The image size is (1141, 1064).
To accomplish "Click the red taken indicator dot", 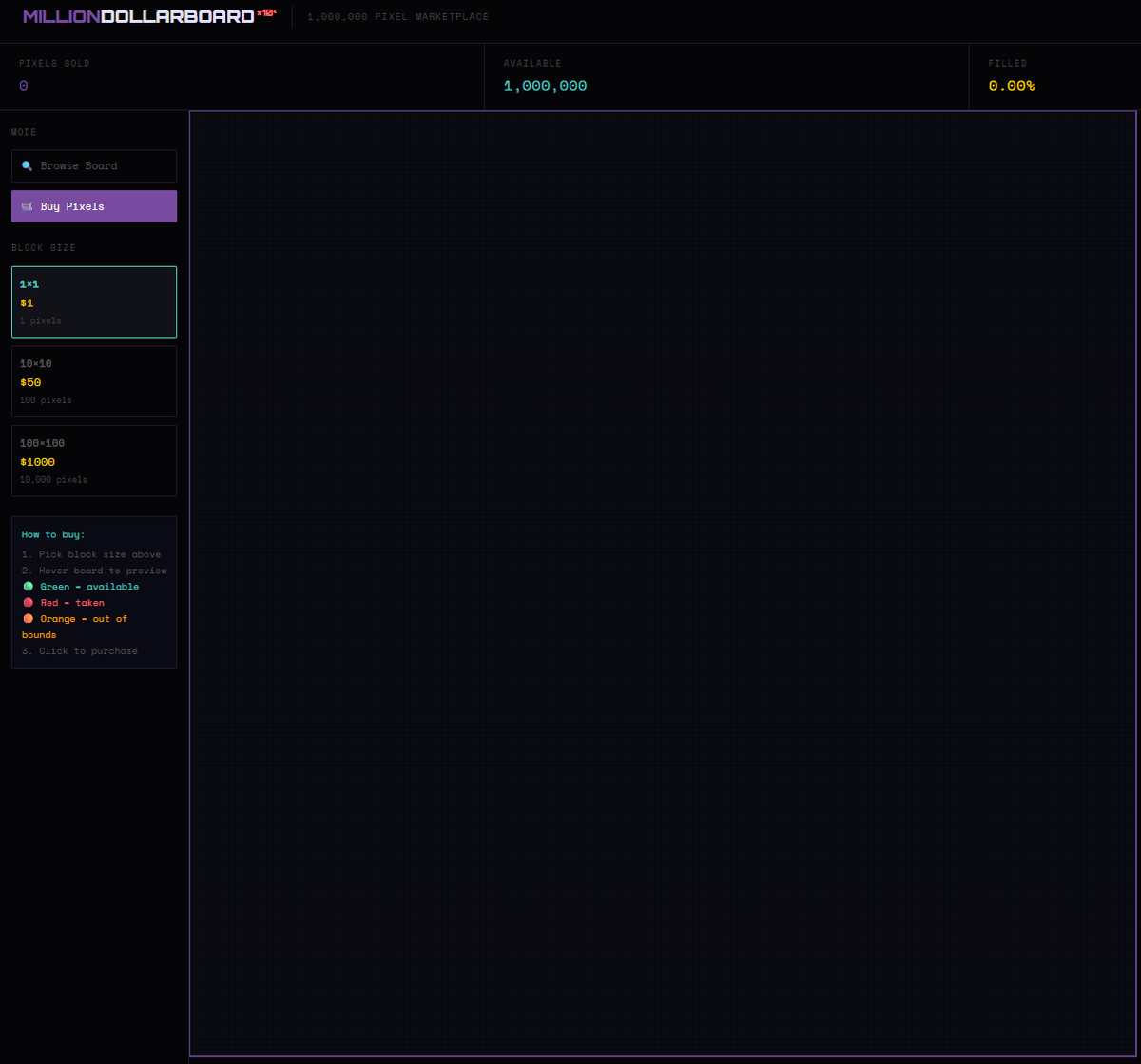I will click(x=28, y=602).
